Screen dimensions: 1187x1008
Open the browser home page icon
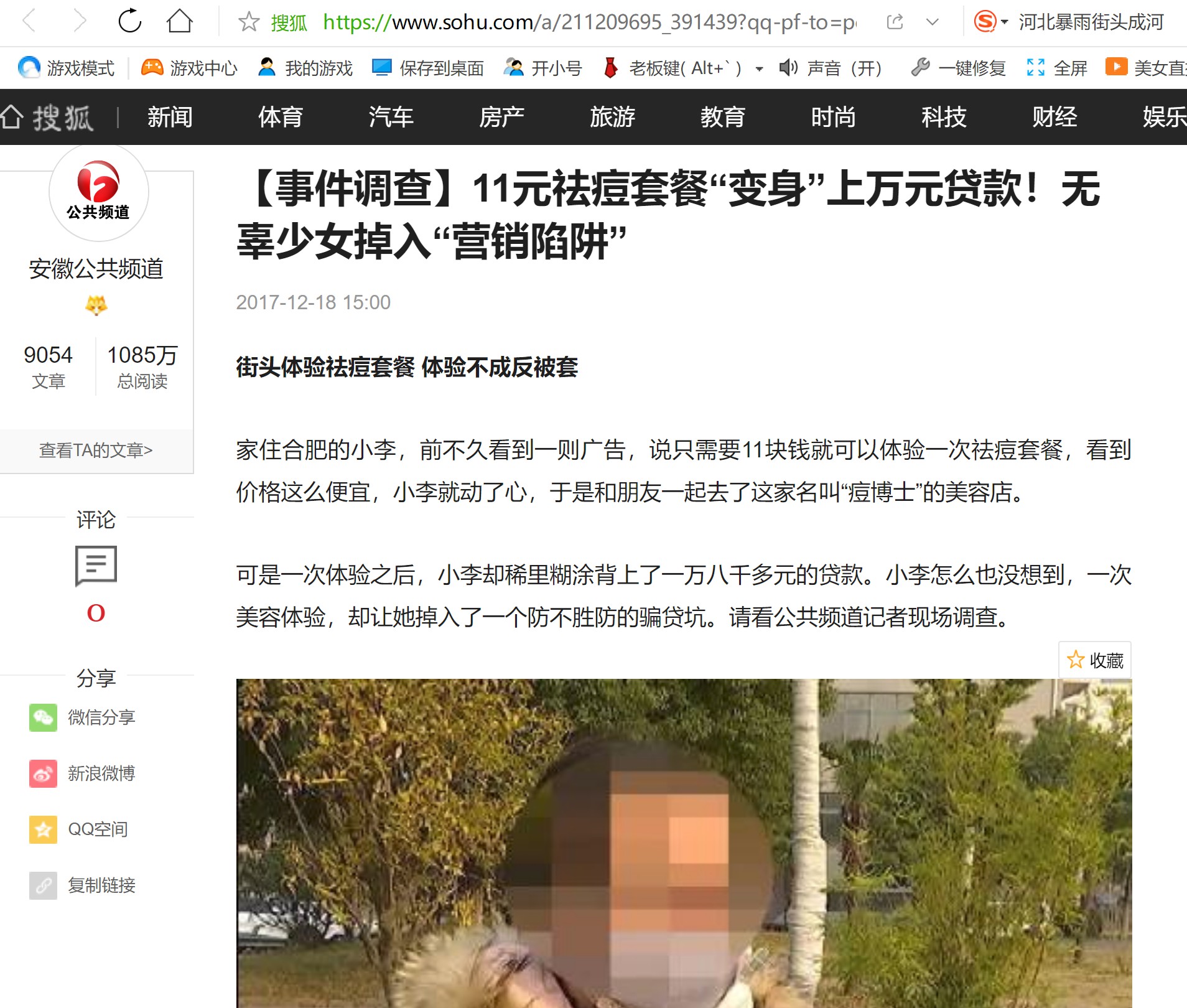[x=180, y=22]
